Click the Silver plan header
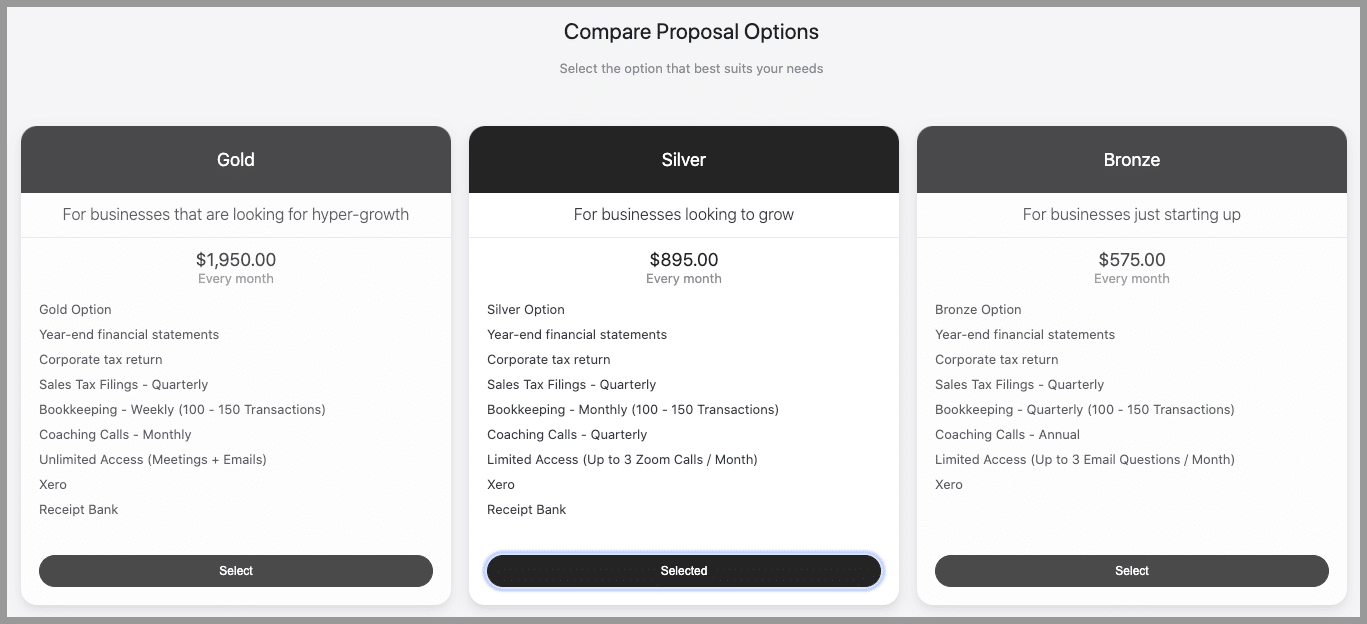Screen dimensions: 1367x624 (x=684, y=160)
